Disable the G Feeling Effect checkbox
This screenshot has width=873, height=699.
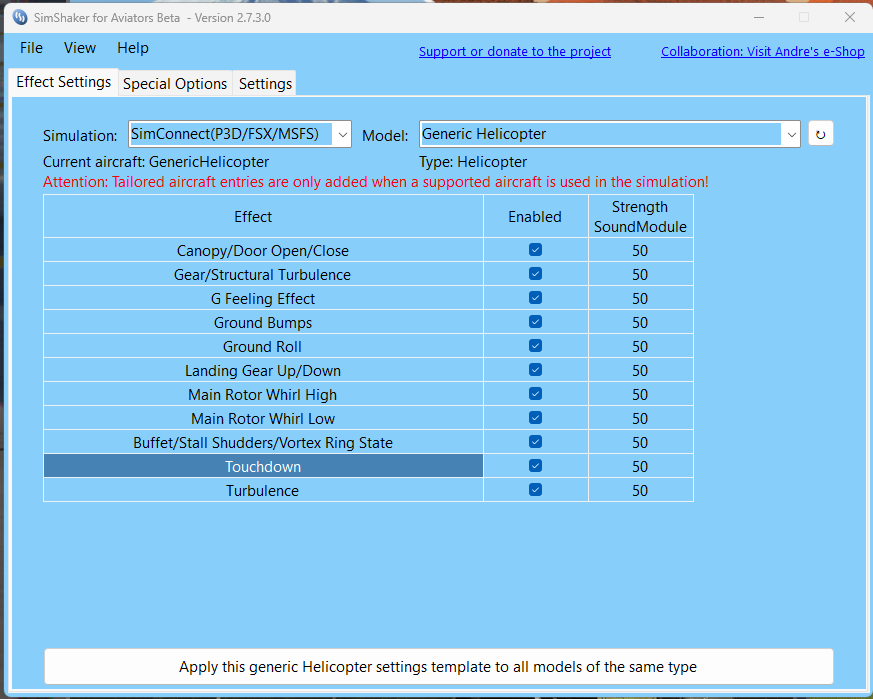tap(535, 297)
